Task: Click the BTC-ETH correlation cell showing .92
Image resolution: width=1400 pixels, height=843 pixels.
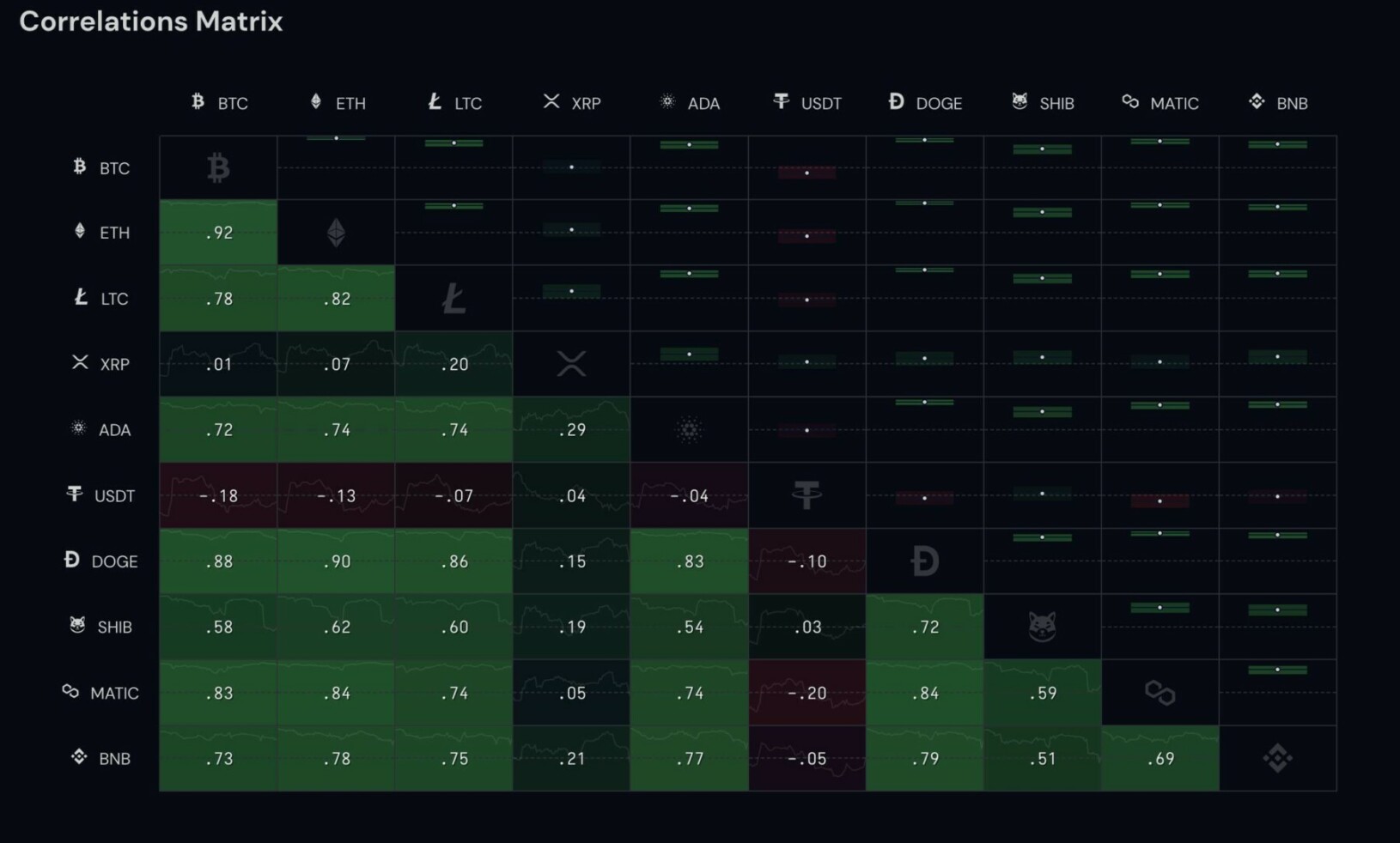Action: pos(217,232)
